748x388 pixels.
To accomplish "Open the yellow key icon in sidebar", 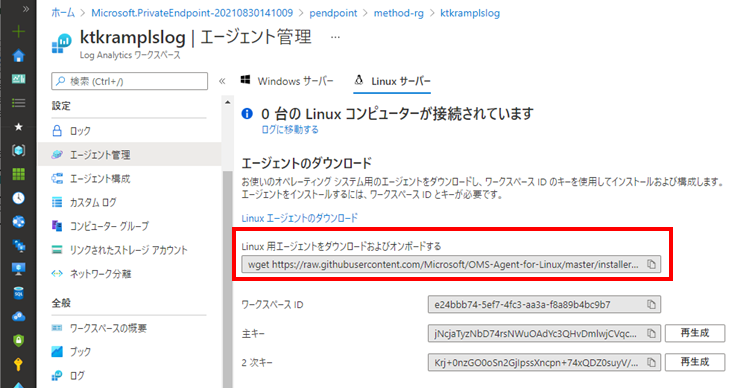I will pos(19,364).
